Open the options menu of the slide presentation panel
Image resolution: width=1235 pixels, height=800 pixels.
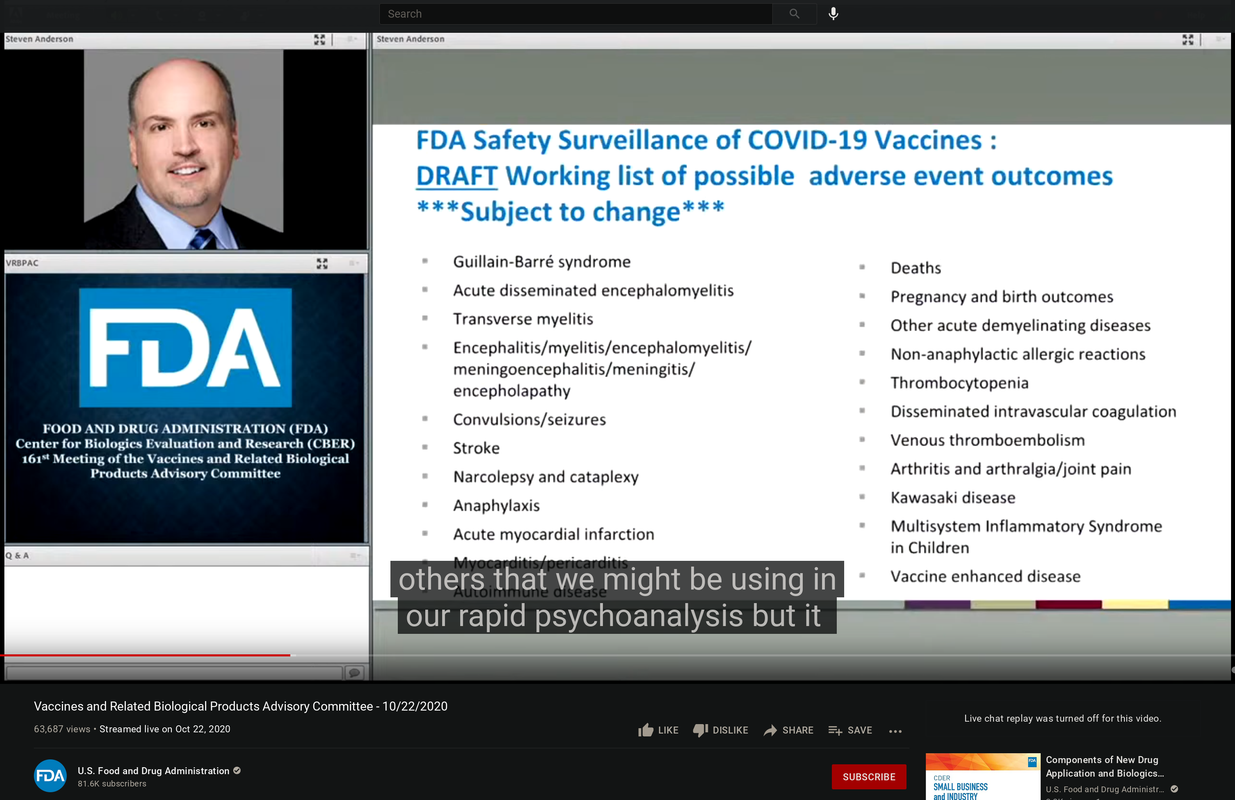click(1220, 39)
